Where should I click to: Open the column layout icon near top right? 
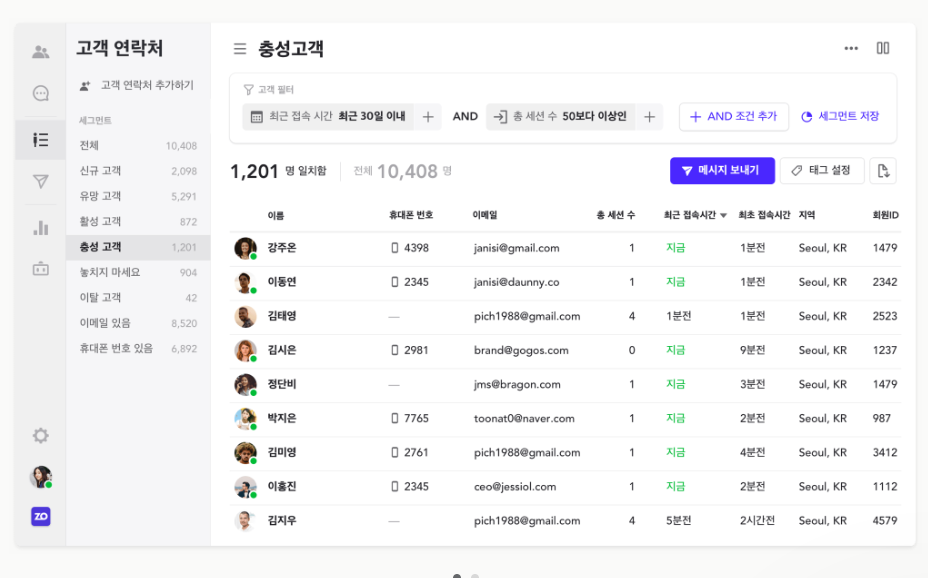click(x=882, y=47)
